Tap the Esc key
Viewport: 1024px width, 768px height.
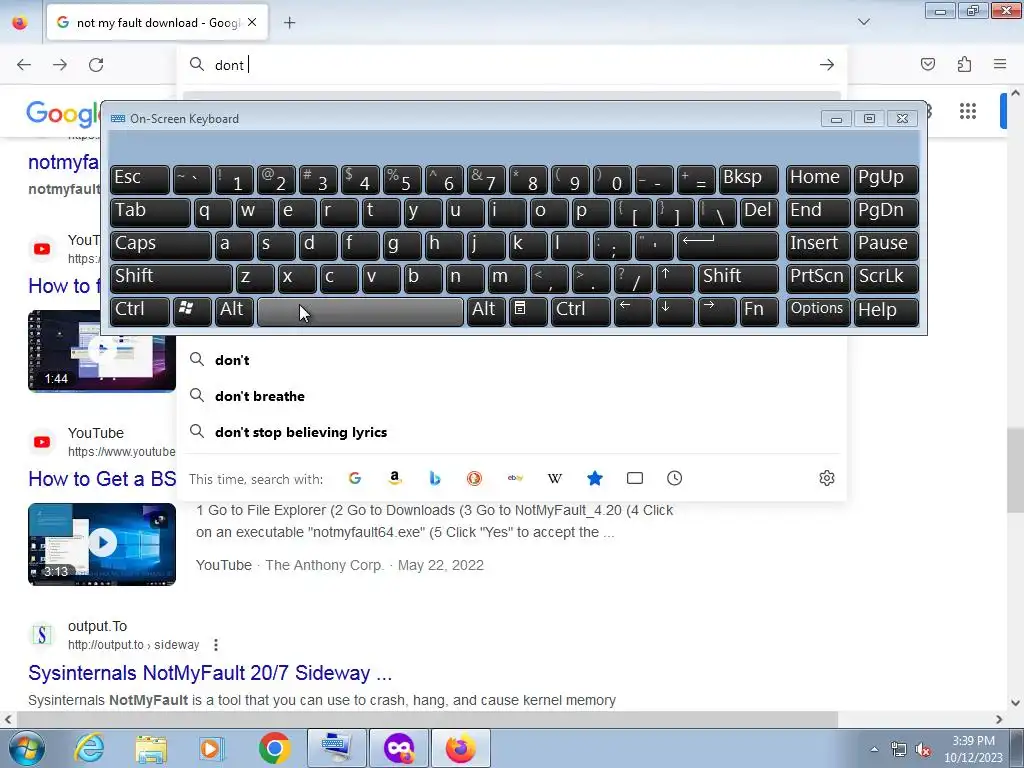pos(139,180)
